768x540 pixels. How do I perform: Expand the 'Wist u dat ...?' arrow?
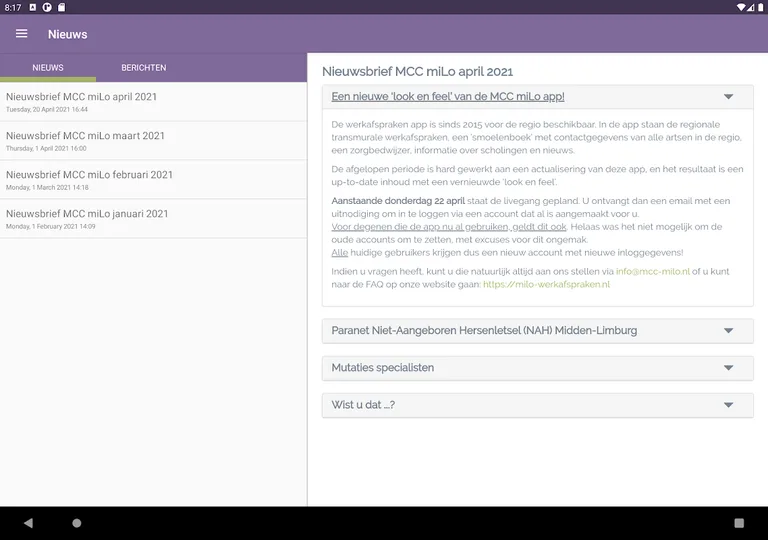click(x=728, y=405)
